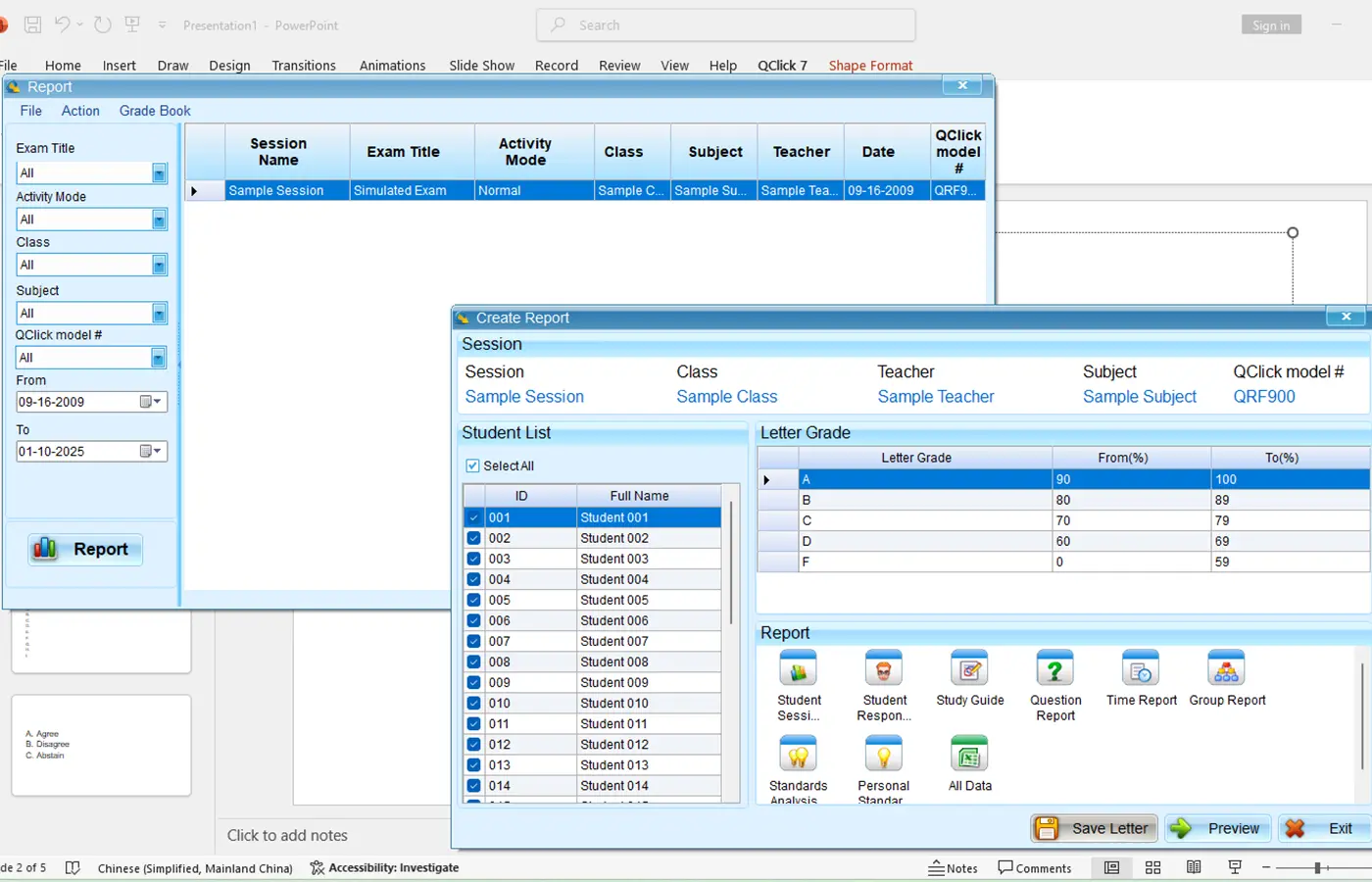Select the Agree/Disagree/Abstain slide thumbnail
This screenshot has height=882, width=1372.
[x=101, y=745]
